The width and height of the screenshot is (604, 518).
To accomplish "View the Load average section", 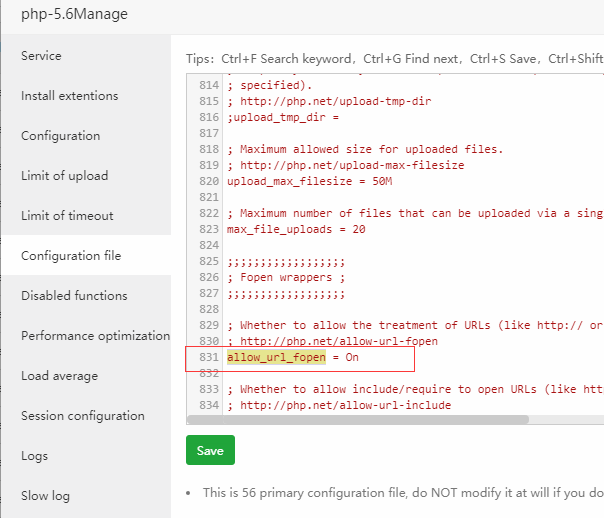I will point(59,376).
